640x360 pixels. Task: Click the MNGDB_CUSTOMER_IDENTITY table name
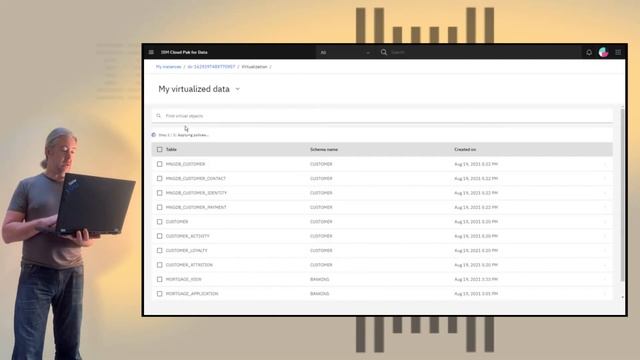point(196,193)
